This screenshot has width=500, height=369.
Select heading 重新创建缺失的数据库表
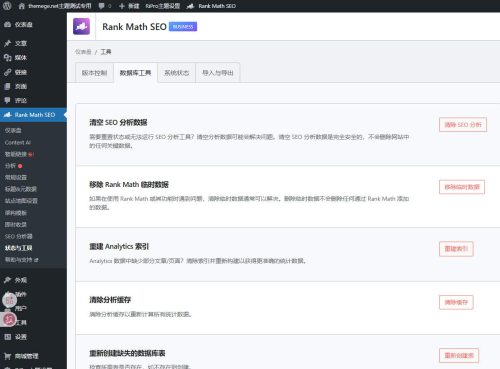pyautogui.click(x=127, y=353)
